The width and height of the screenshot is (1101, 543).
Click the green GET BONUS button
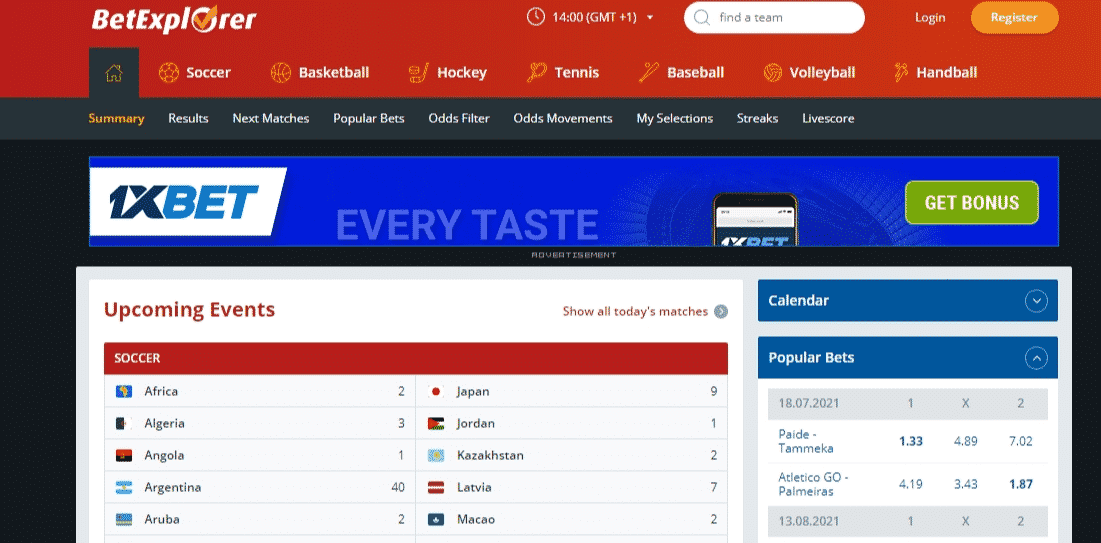click(x=972, y=202)
